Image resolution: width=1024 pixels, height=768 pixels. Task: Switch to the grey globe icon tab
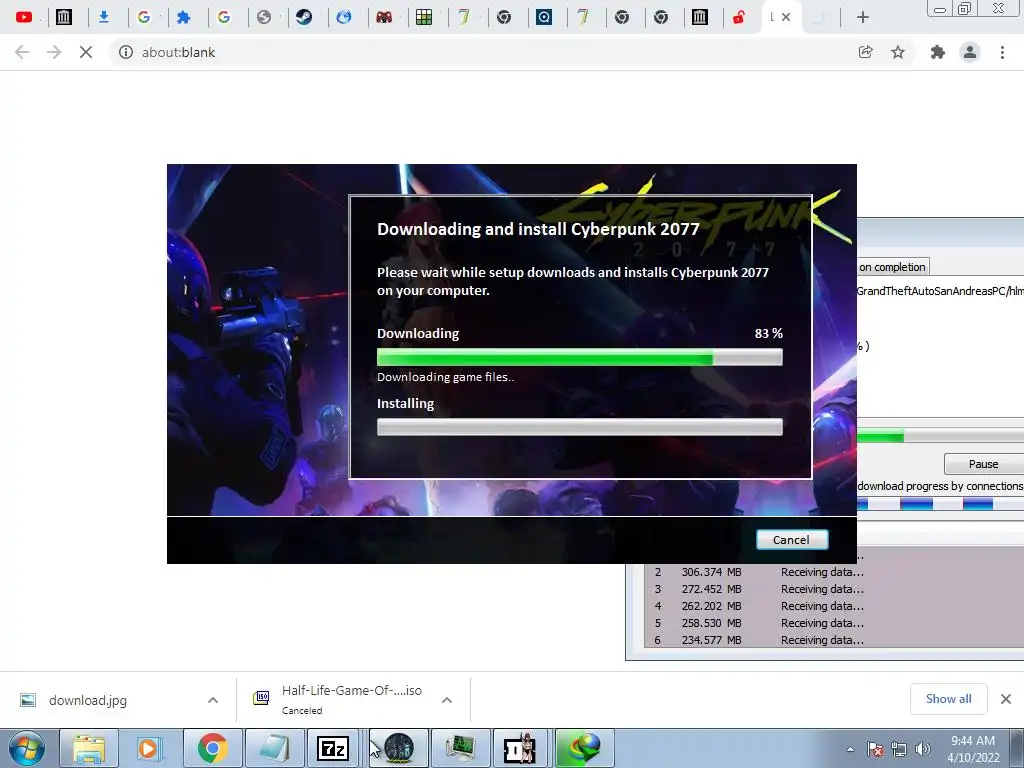264,17
